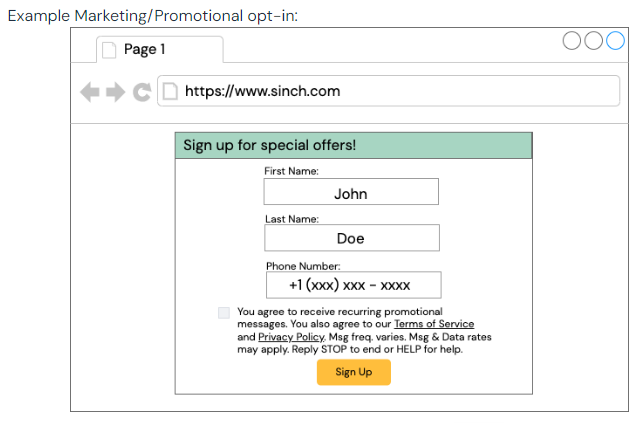Viewport: 643px width, 423px height.
Task: Click the Phone Number label
Action: coord(303,266)
